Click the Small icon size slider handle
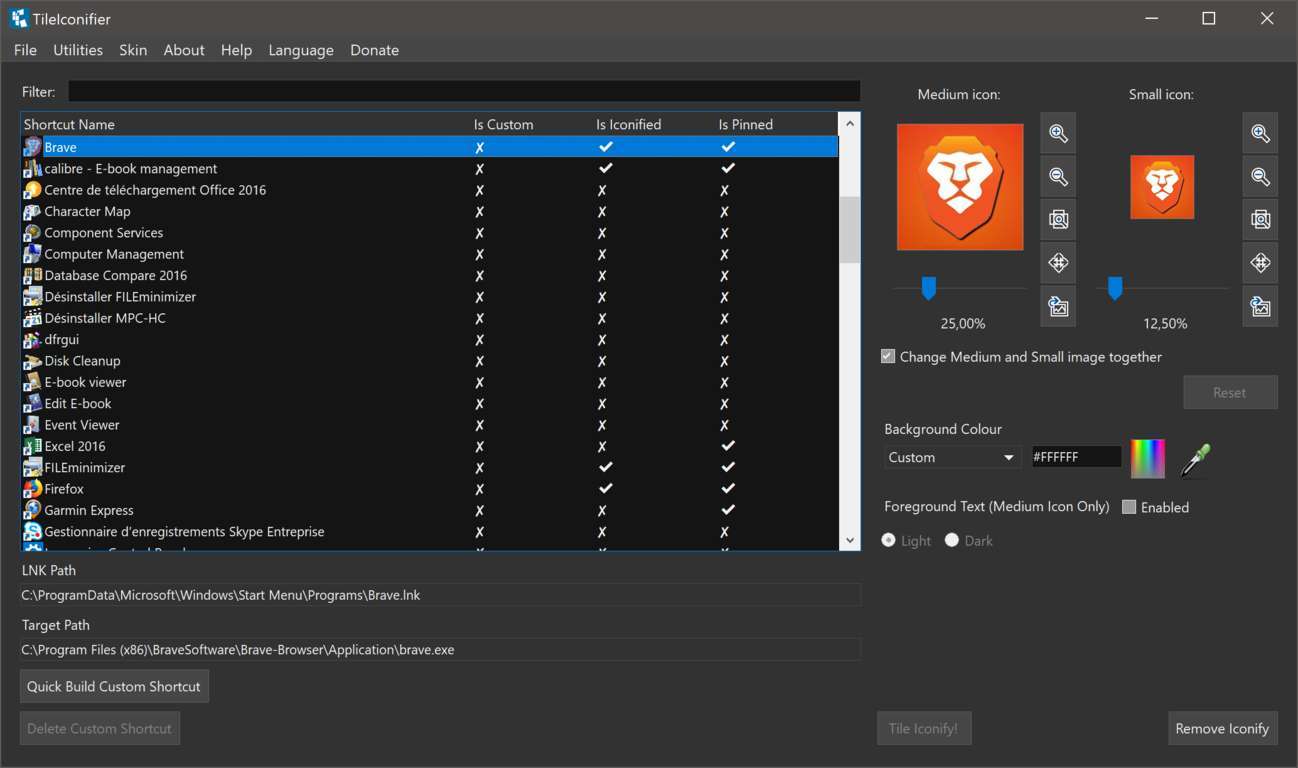This screenshot has width=1298, height=768. click(x=1115, y=289)
